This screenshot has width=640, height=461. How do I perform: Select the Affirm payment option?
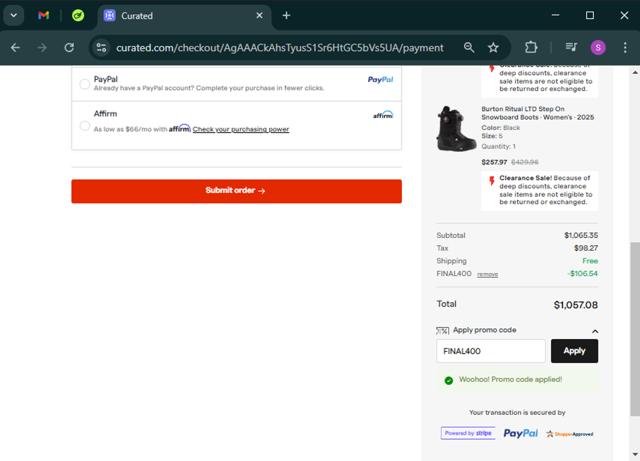84,126
